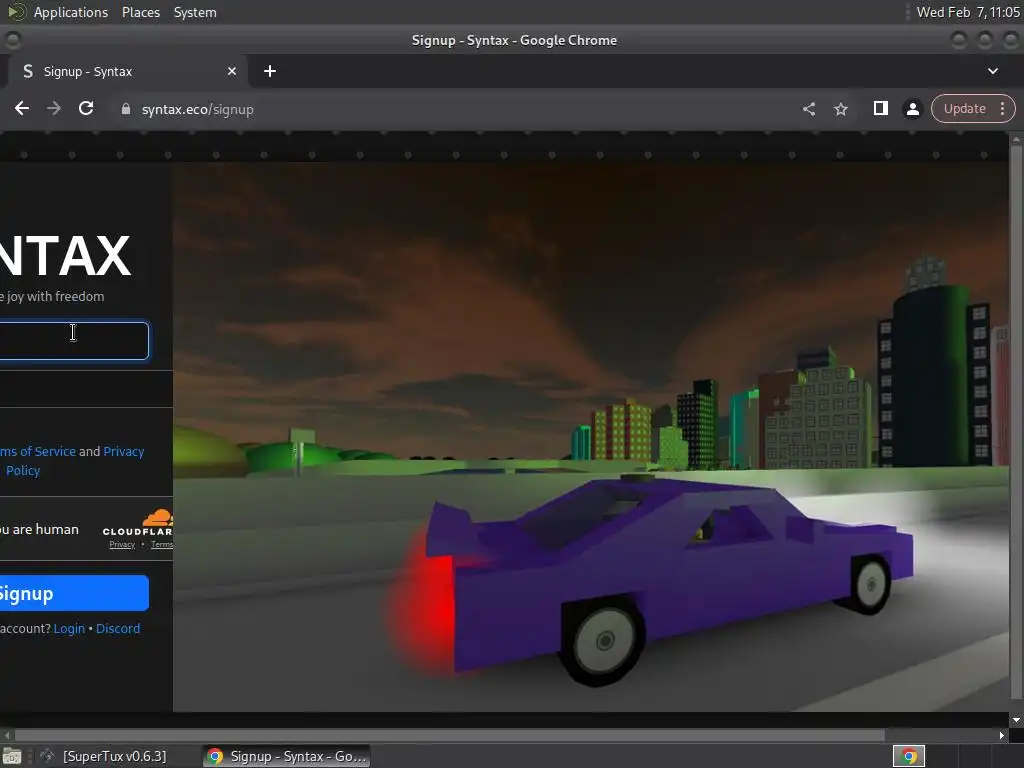Click the horizontal scrollbar right arrow
This screenshot has width=1024, height=768.
click(x=1002, y=735)
